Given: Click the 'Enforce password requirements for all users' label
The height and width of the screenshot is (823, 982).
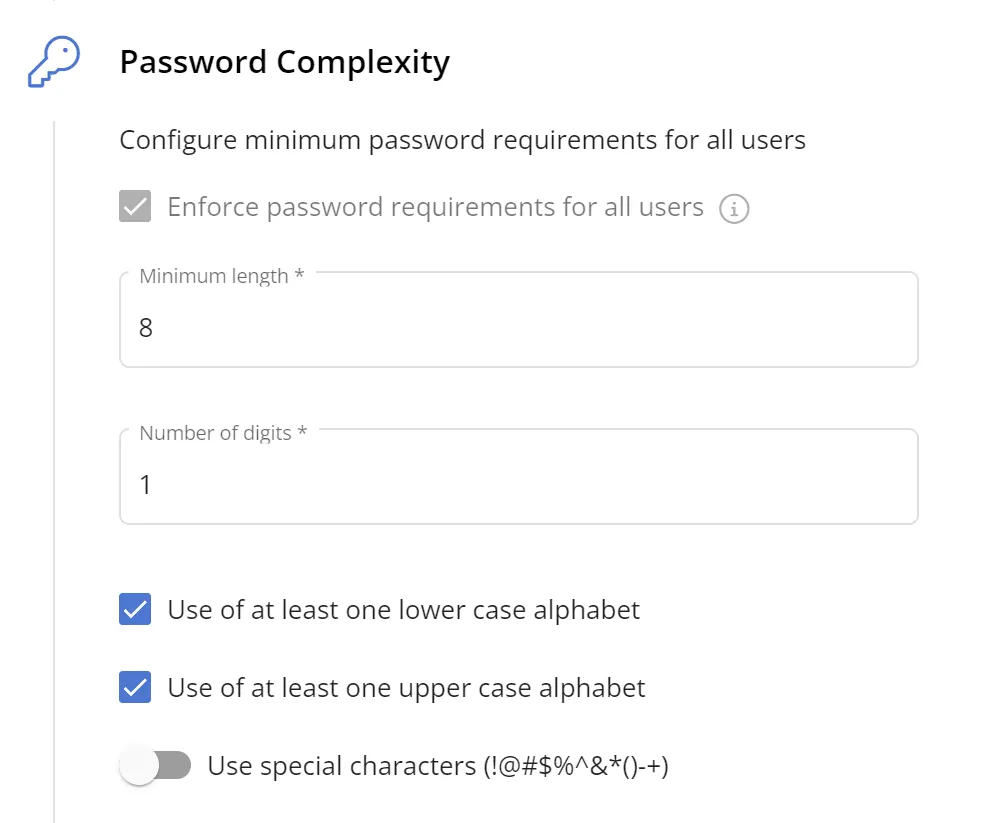Looking at the screenshot, I should point(435,208).
